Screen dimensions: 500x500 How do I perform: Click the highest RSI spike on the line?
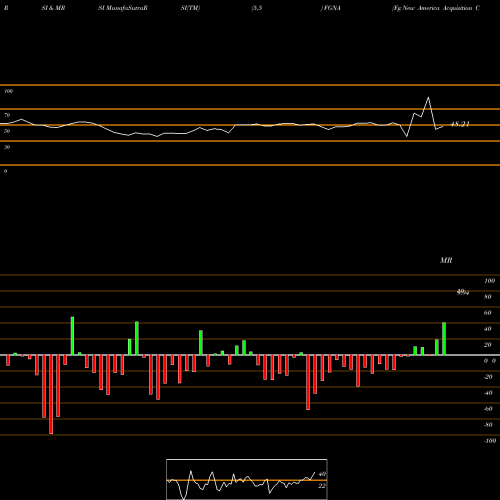tap(428, 98)
